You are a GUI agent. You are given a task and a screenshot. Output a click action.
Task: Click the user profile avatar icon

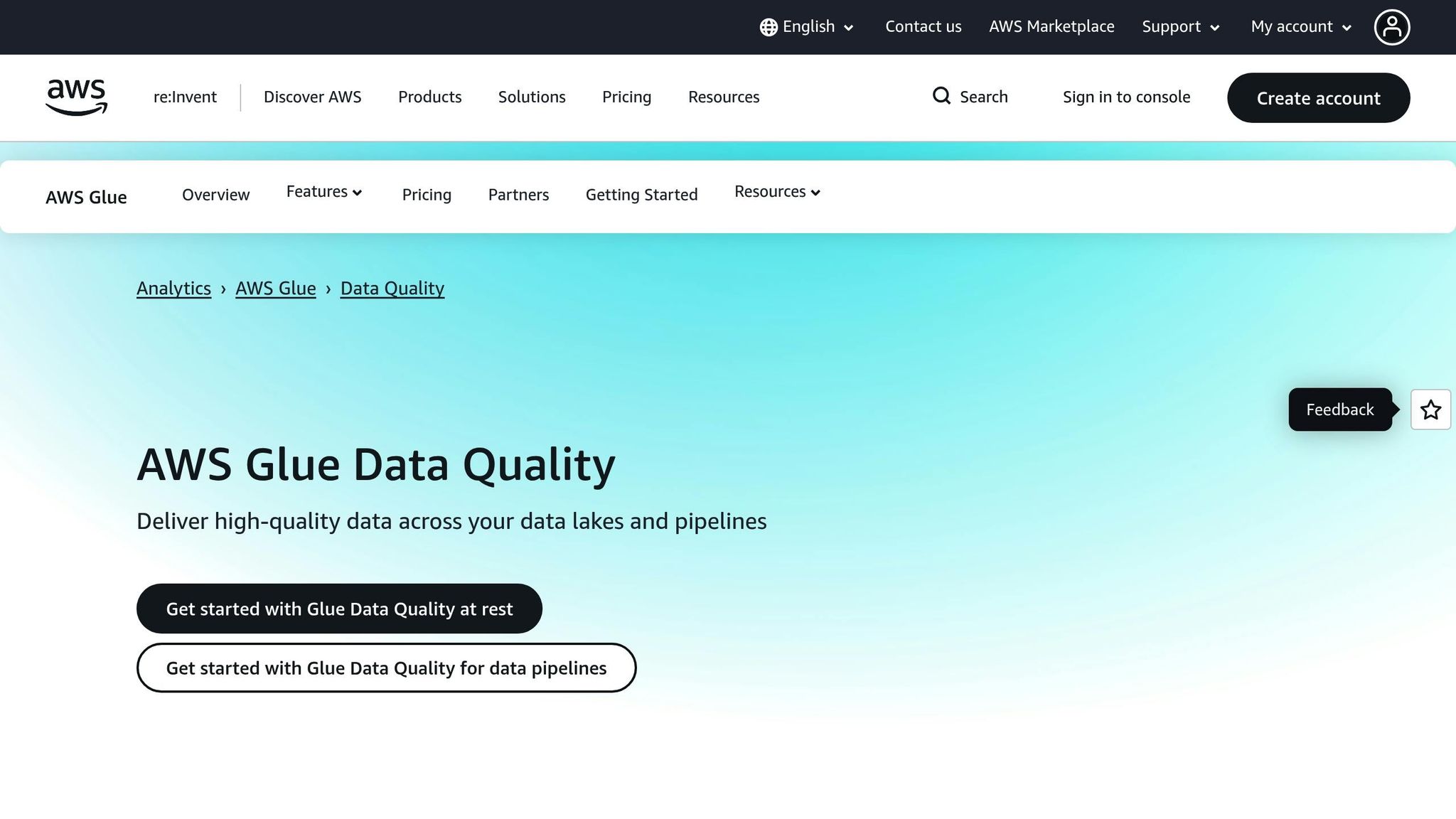tap(1391, 27)
